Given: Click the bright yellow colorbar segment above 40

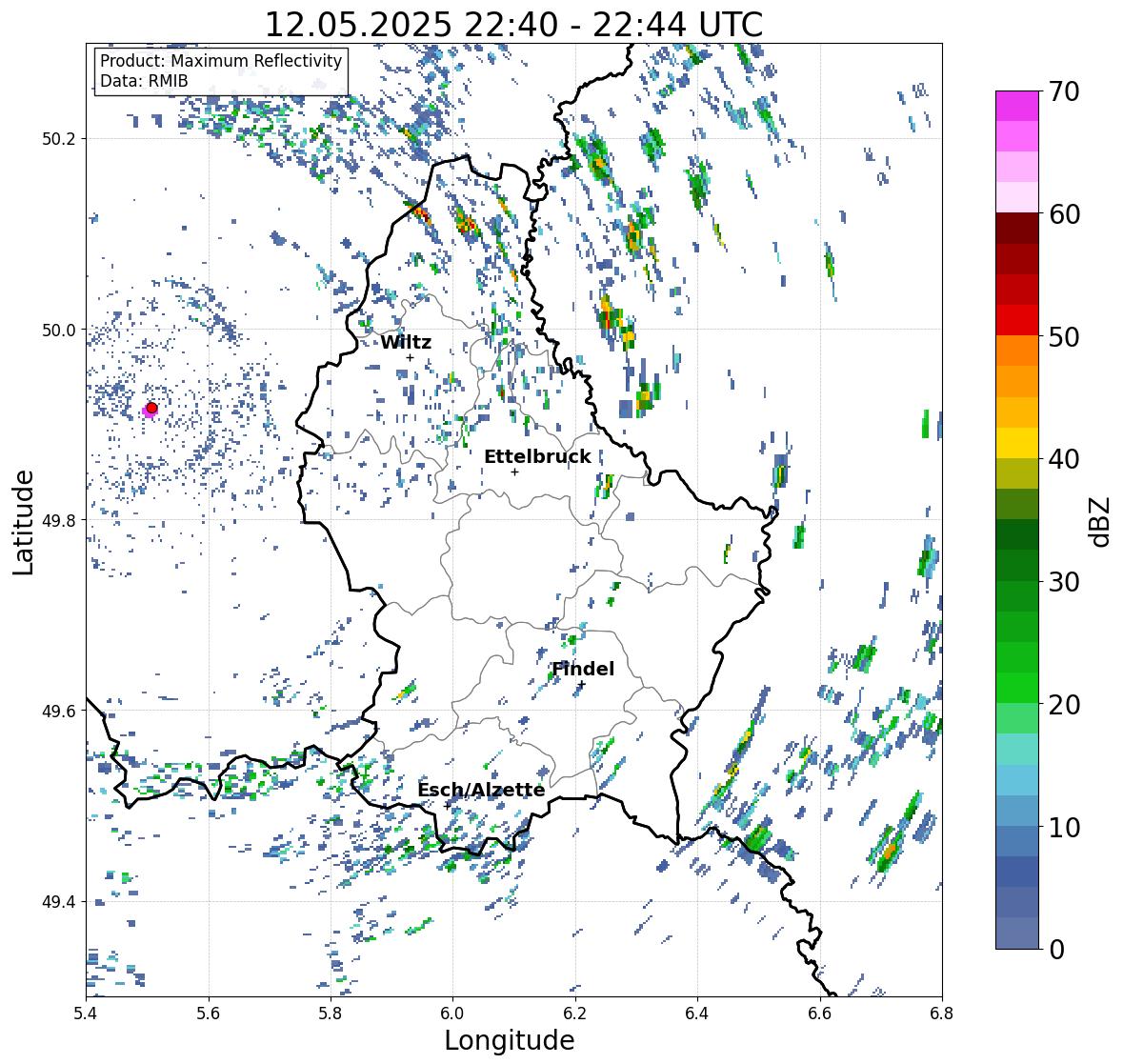Looking at the screenshot, I should tap(1017, 443).
